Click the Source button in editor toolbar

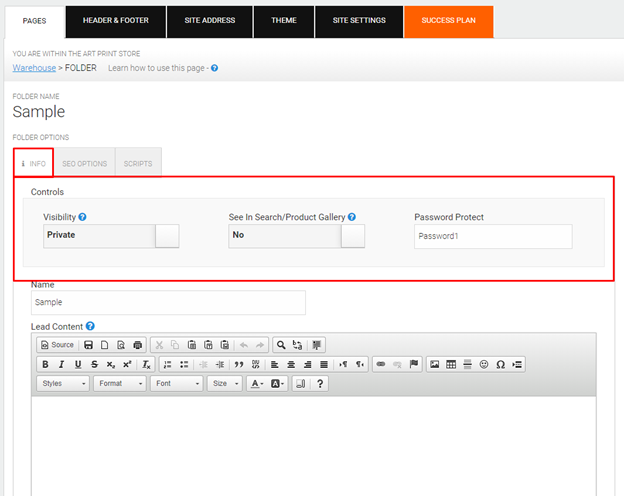57,345
